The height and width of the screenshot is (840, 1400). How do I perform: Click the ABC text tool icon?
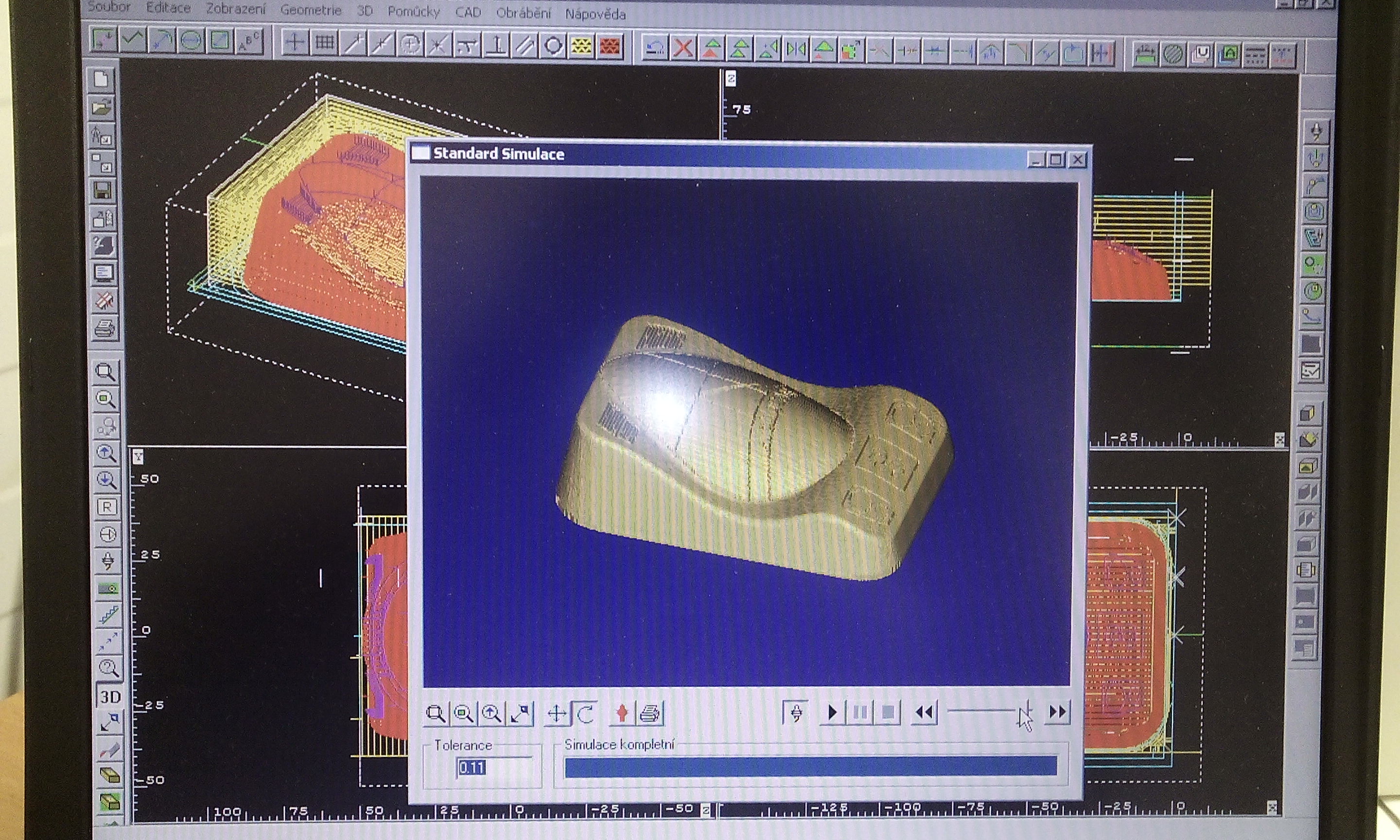(x=248, y=42)
